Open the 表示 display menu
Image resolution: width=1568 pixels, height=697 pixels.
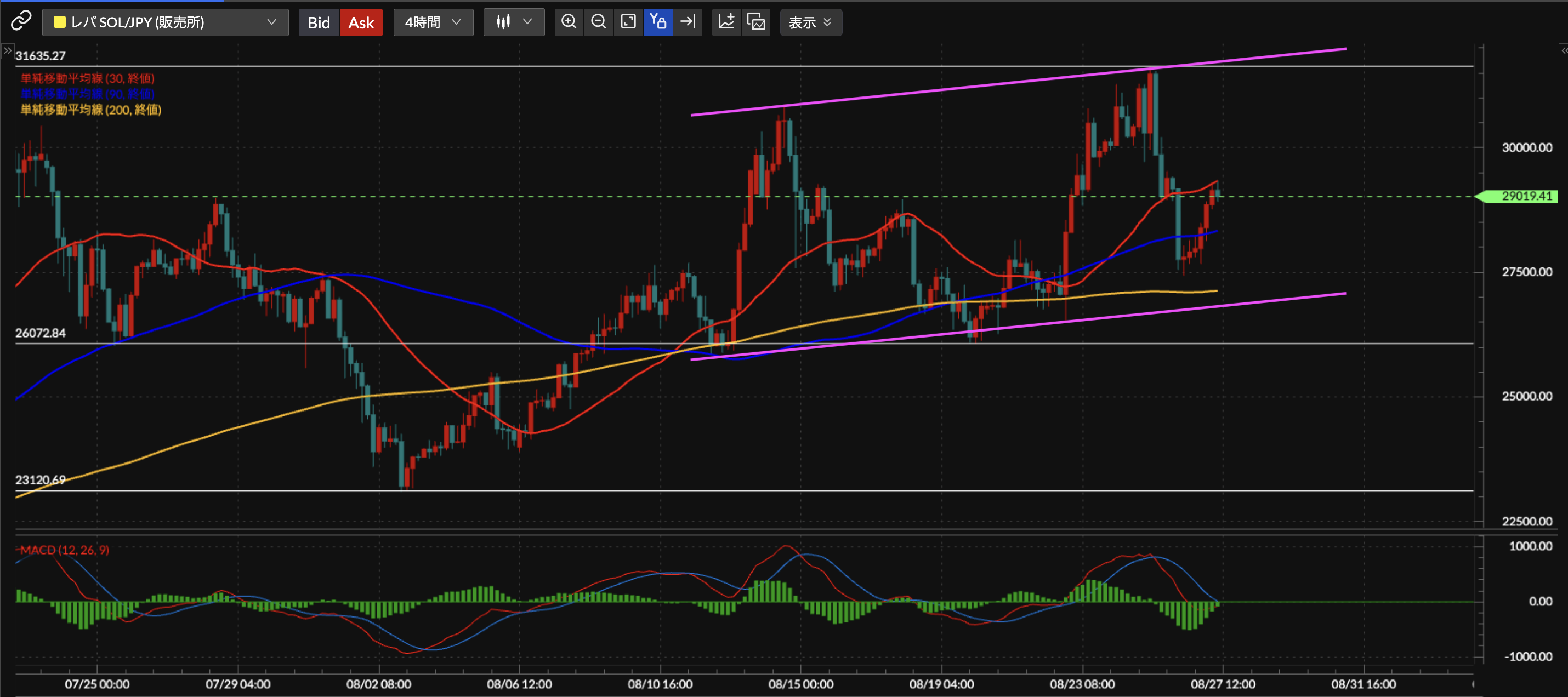coord(810,22)
